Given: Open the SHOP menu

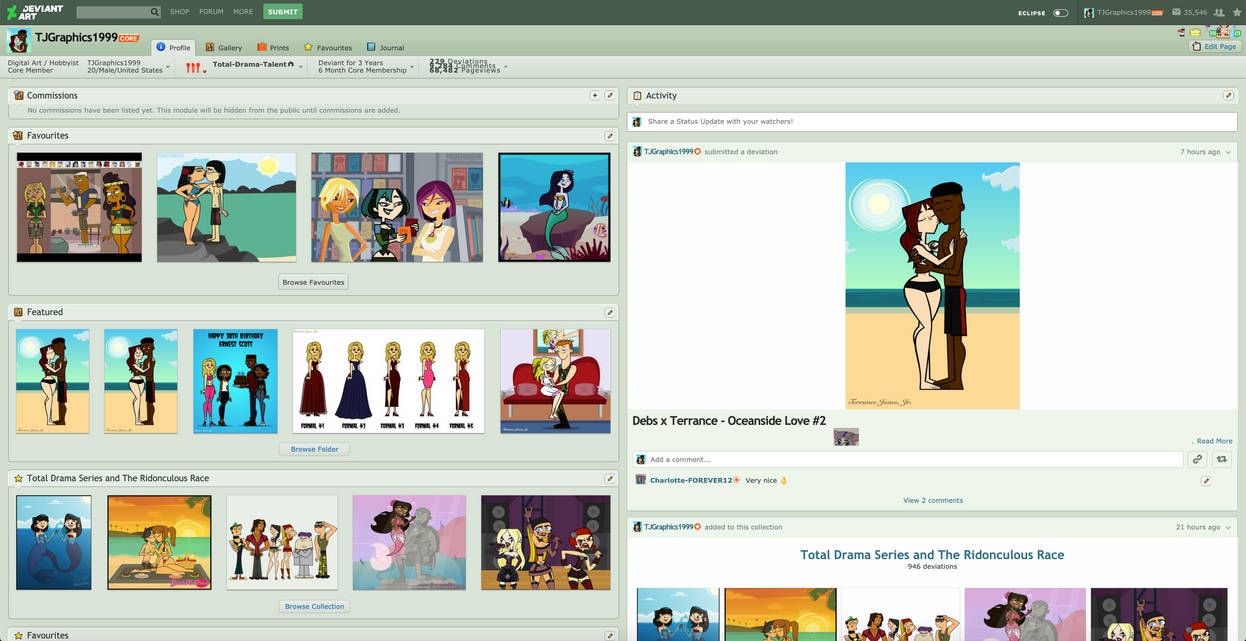Looking at the screenshot, I should [179, 12].
